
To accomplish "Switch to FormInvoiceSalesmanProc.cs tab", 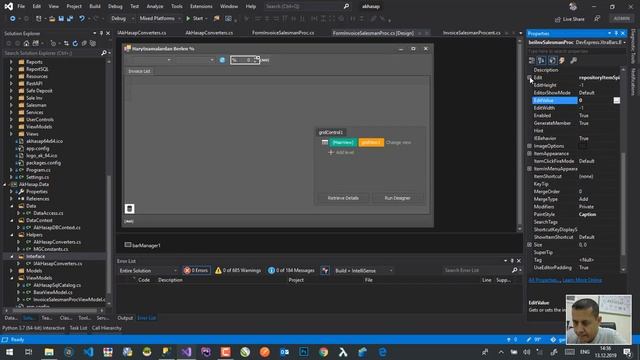I will [283, 33].
